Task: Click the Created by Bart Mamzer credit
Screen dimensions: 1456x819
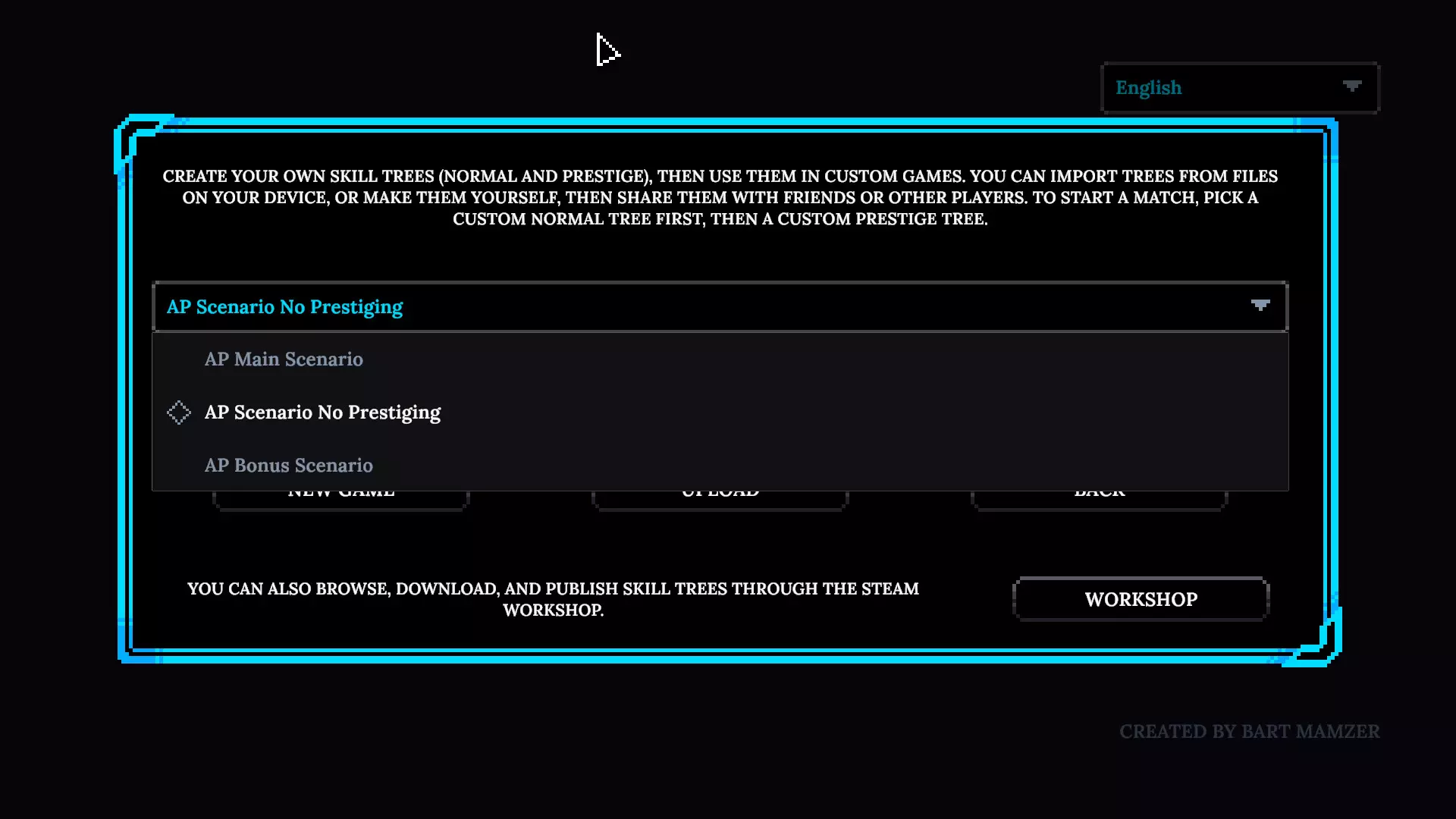Action: (x=1249, y=732)
